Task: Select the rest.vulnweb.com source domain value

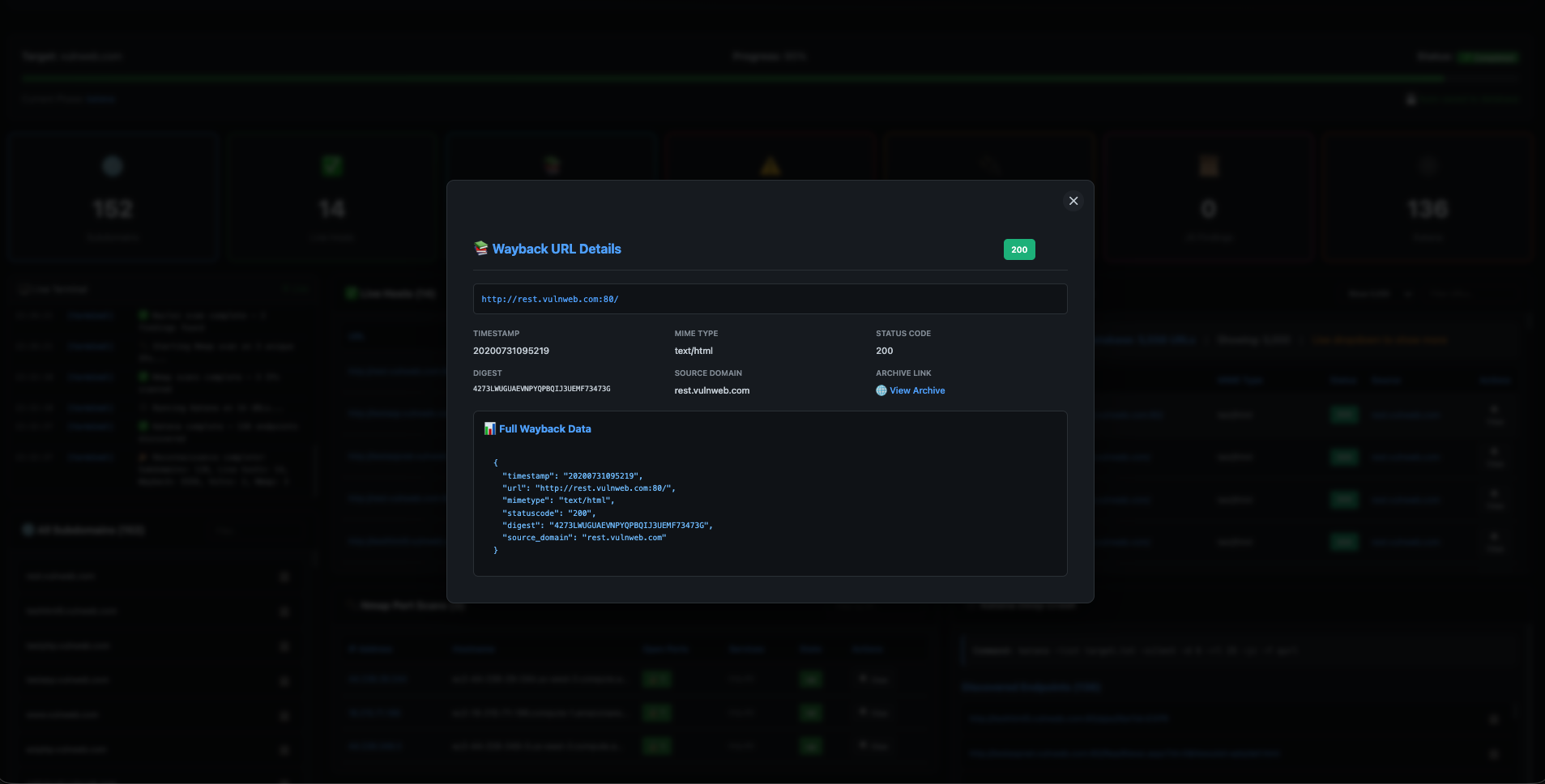Action: tap(712, 390)
